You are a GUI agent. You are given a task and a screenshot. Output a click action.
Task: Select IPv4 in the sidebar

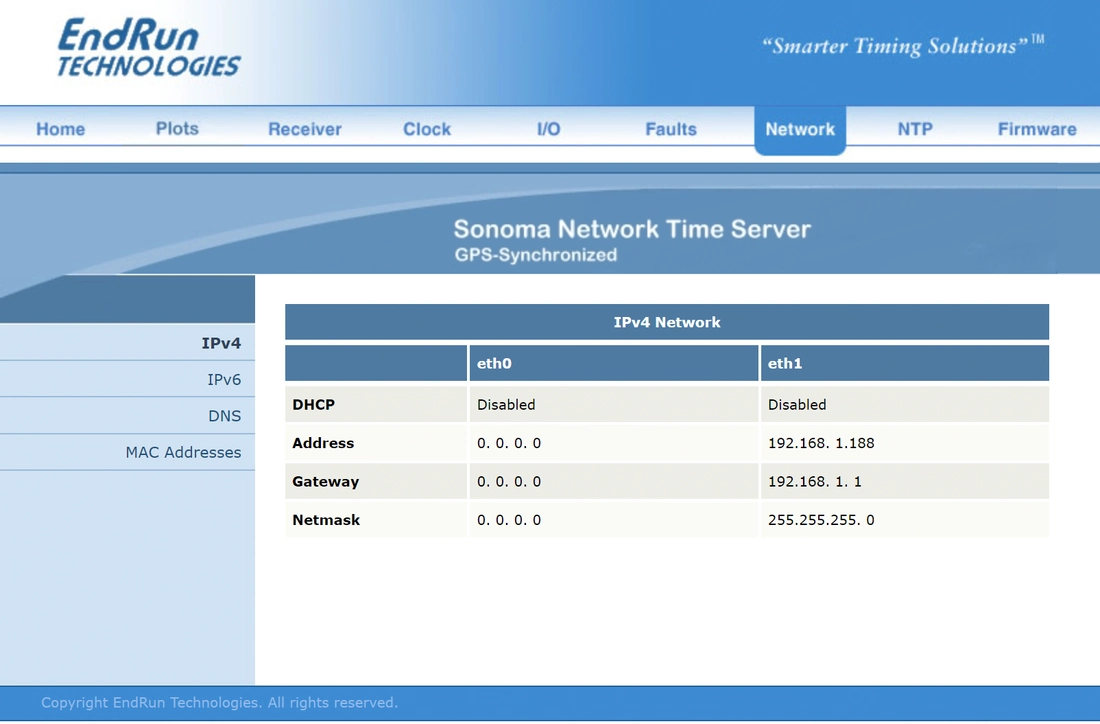[127, 343]
